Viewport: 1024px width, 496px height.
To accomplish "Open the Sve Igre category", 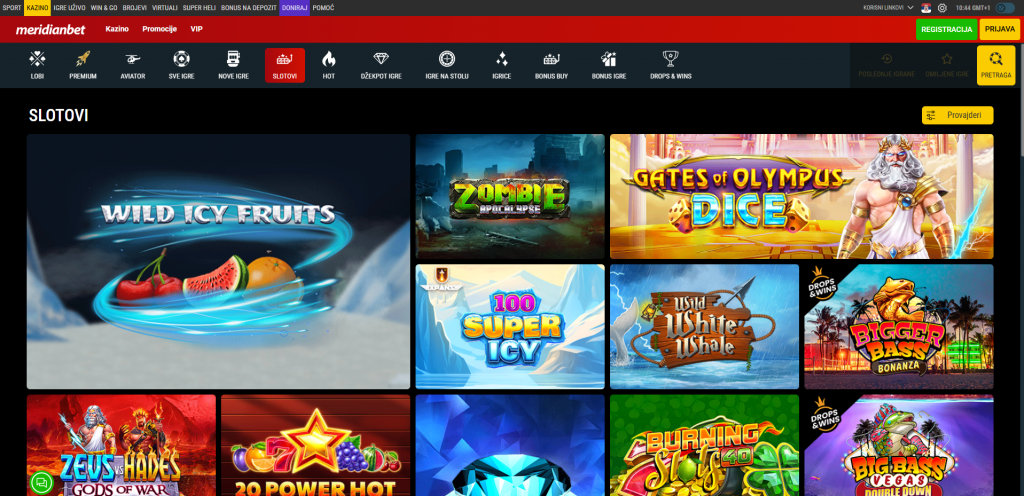I will 182,65.
